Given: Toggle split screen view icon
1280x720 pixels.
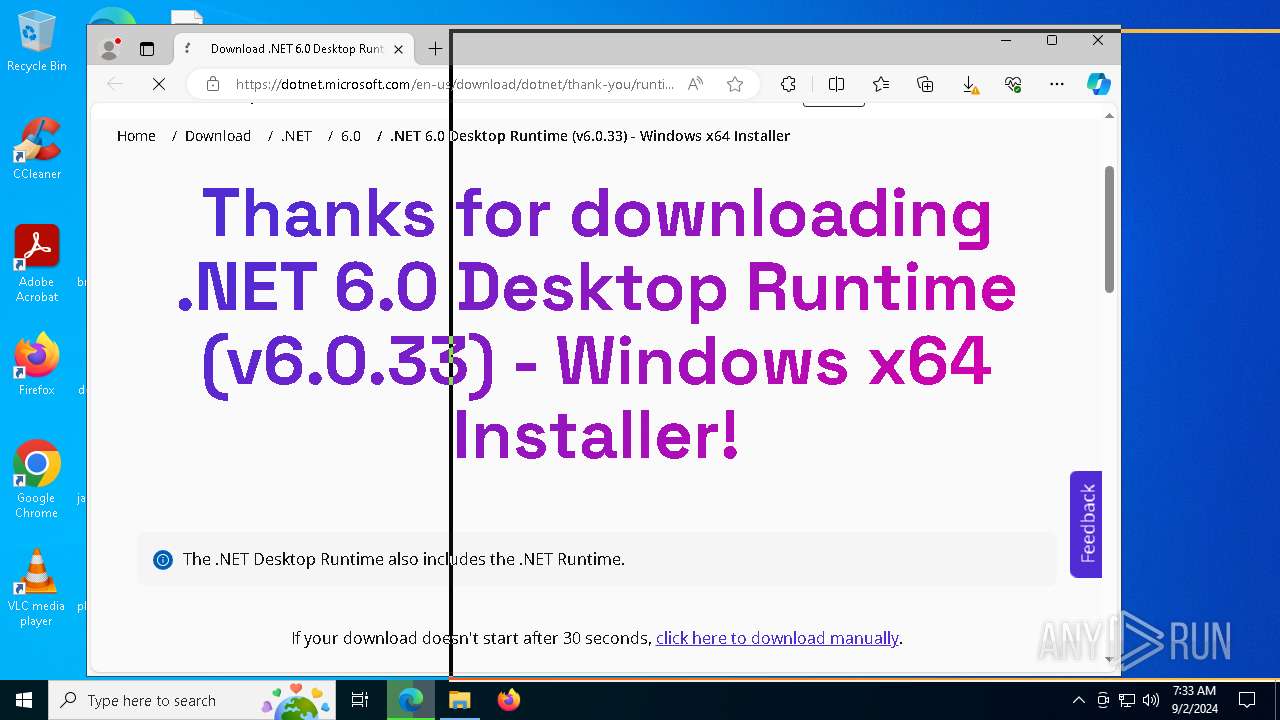Looking at the screenshot, I should [x=837, y=84].
